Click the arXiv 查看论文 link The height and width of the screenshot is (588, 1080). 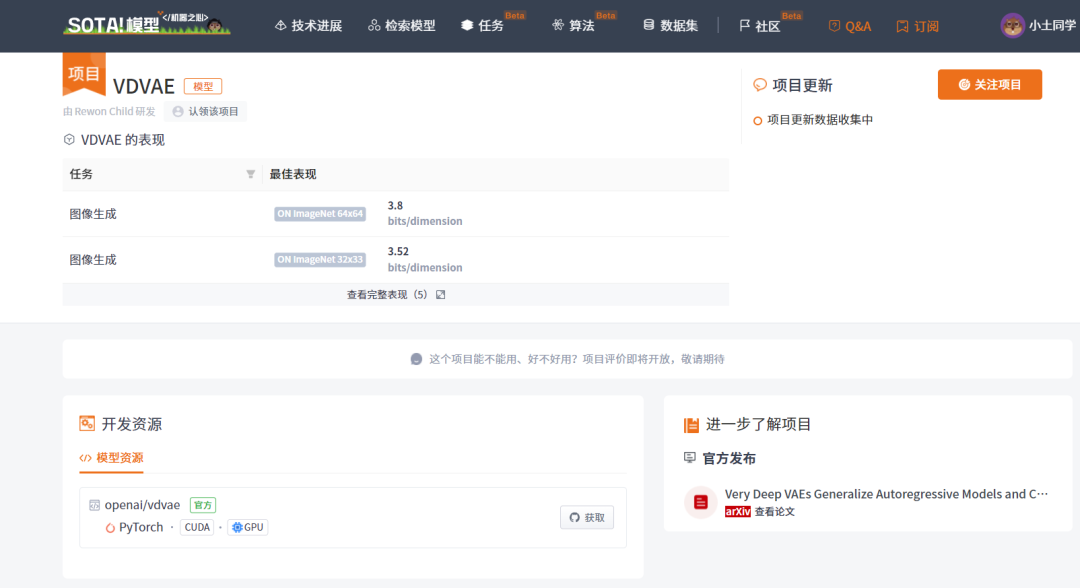760,512
